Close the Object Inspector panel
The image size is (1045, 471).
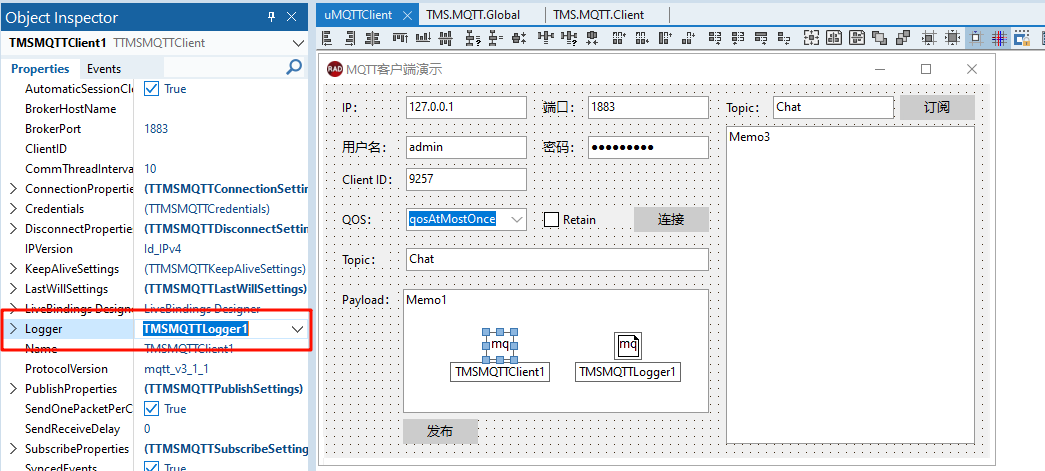pyautogui.click(x=291, y=18)
